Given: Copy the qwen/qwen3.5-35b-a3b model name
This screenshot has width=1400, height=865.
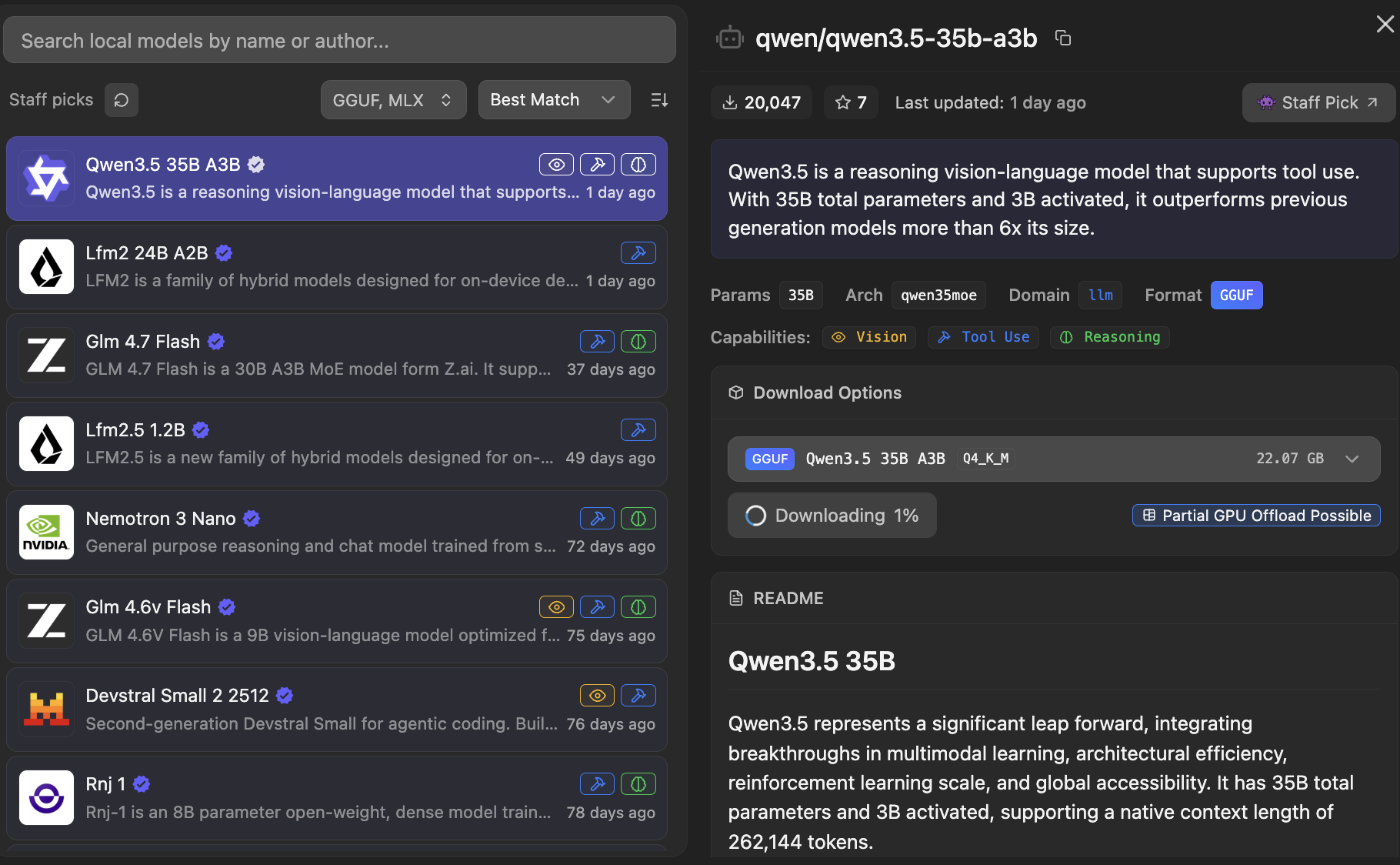Looking at the screenshot, I should (1063, 38).
